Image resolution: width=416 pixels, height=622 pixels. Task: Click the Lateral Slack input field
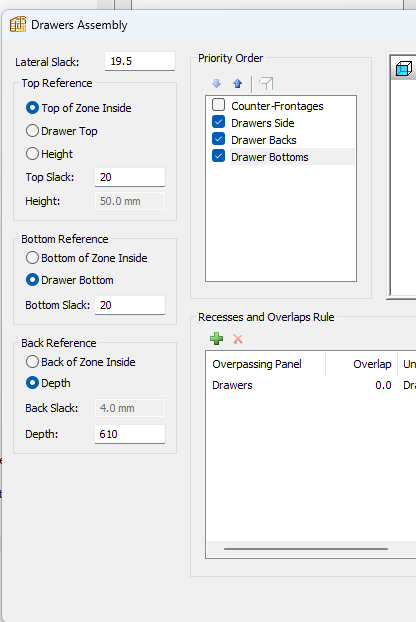pyautogui.click(x=140, y=61)
